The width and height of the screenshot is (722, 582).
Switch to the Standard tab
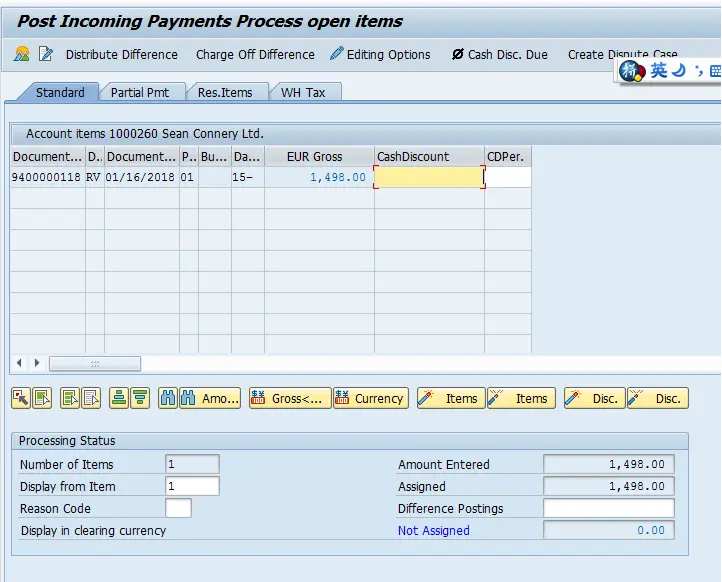[x=60, y=93]
